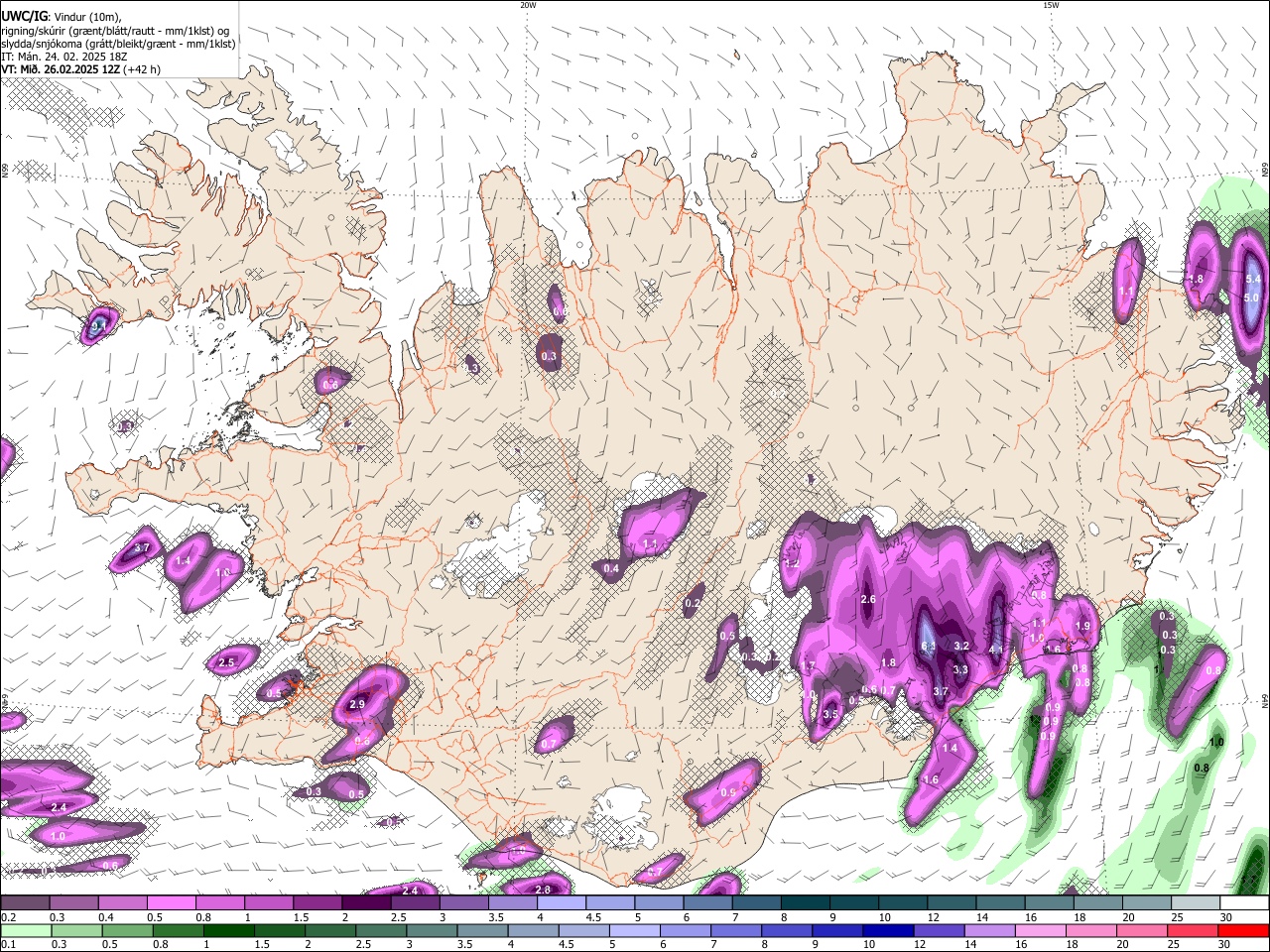Click the 6.1 snowfall maximum value
The width and height of the screenshot is (1270, 952).
930,647
